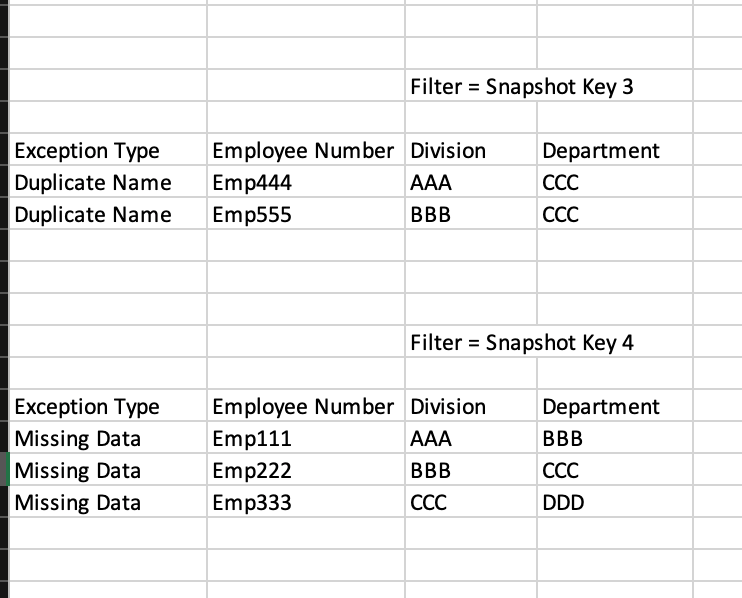Click the upper Division header cell
Screen dimensions: 742x598
[x=471, y=150]
